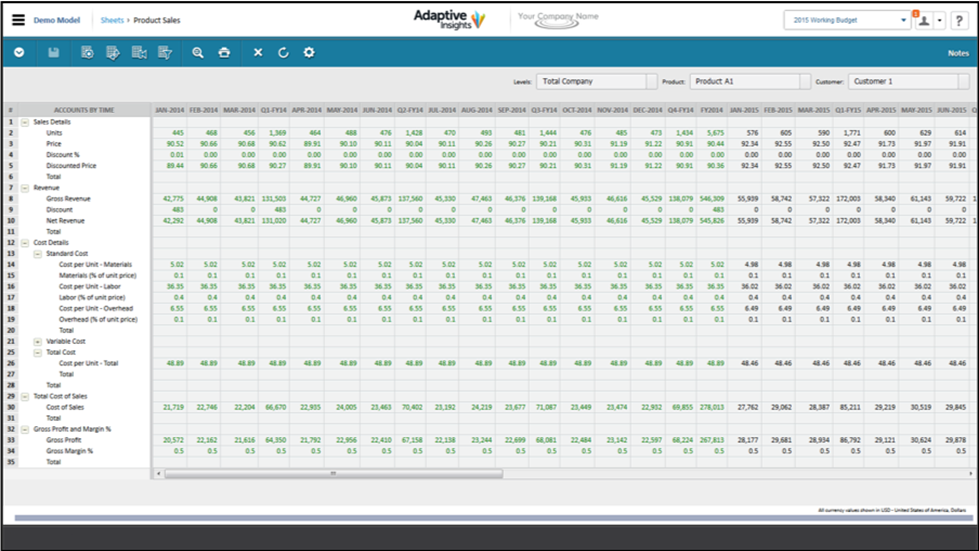Go to the Demo Model link

click(x=57, y=20)
